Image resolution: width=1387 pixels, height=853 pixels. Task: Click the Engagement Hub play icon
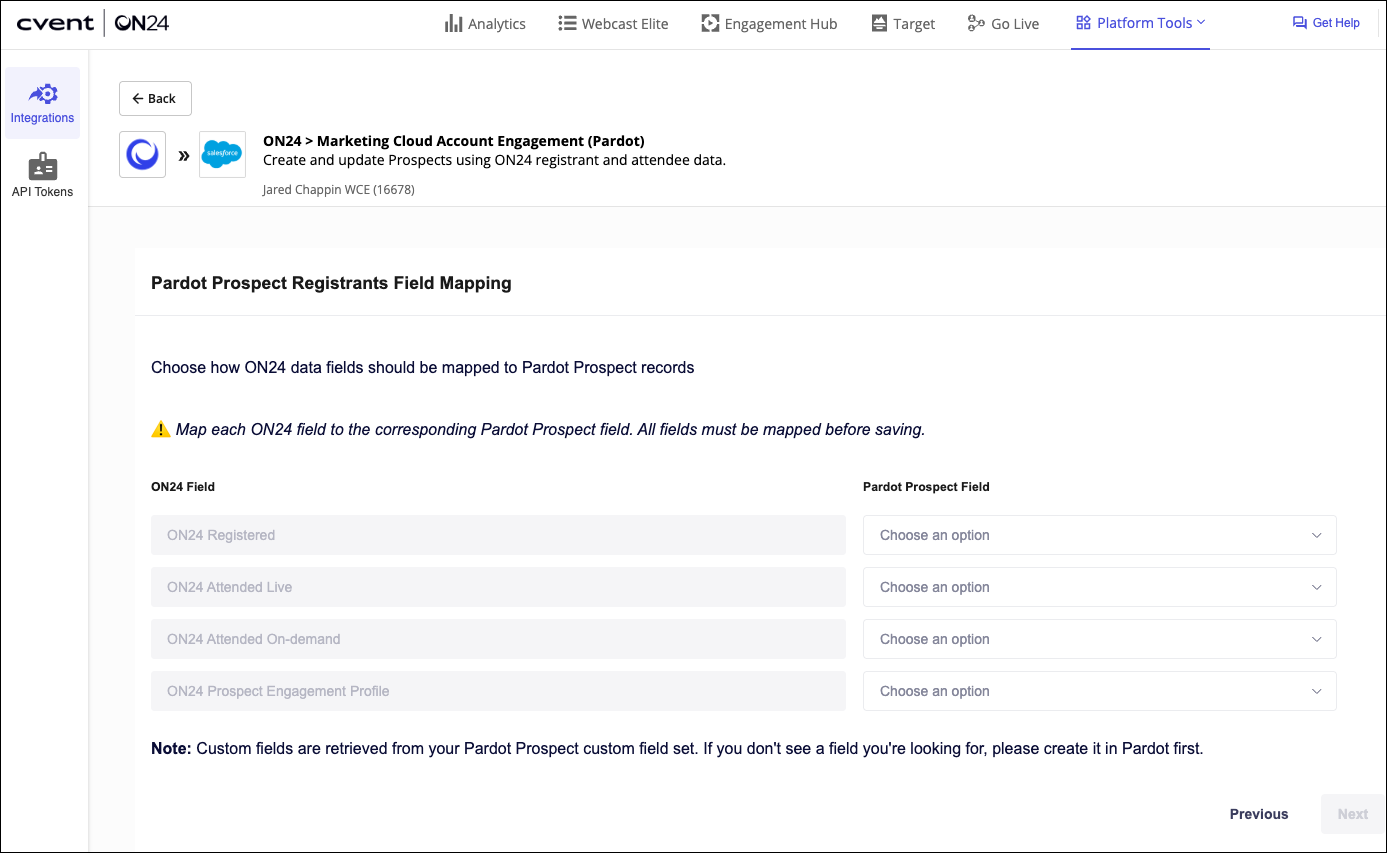pos(710,23)
